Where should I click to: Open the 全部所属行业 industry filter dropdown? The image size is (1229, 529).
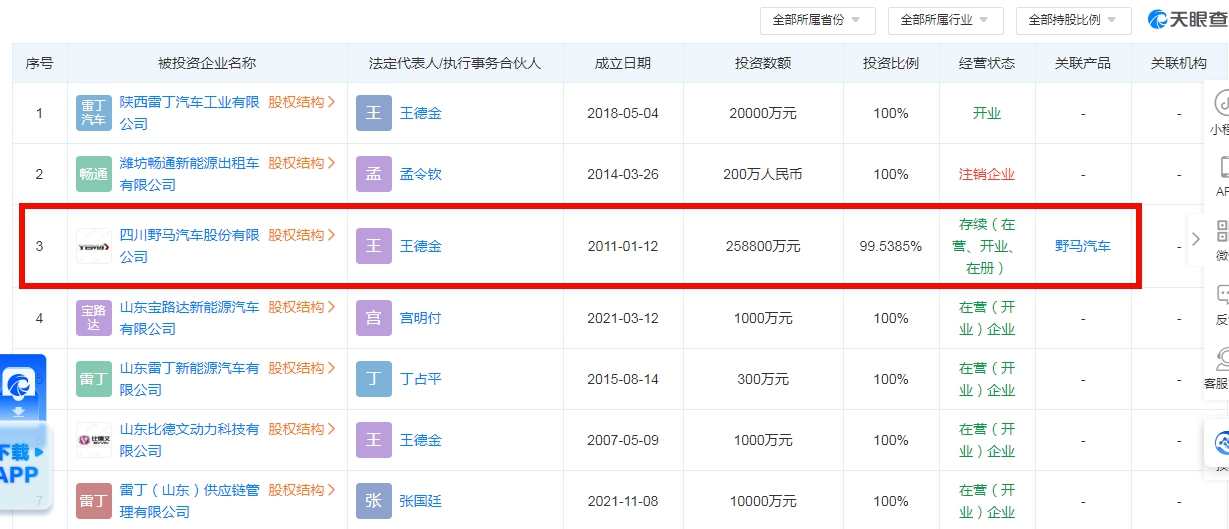[x=945, y=20]
